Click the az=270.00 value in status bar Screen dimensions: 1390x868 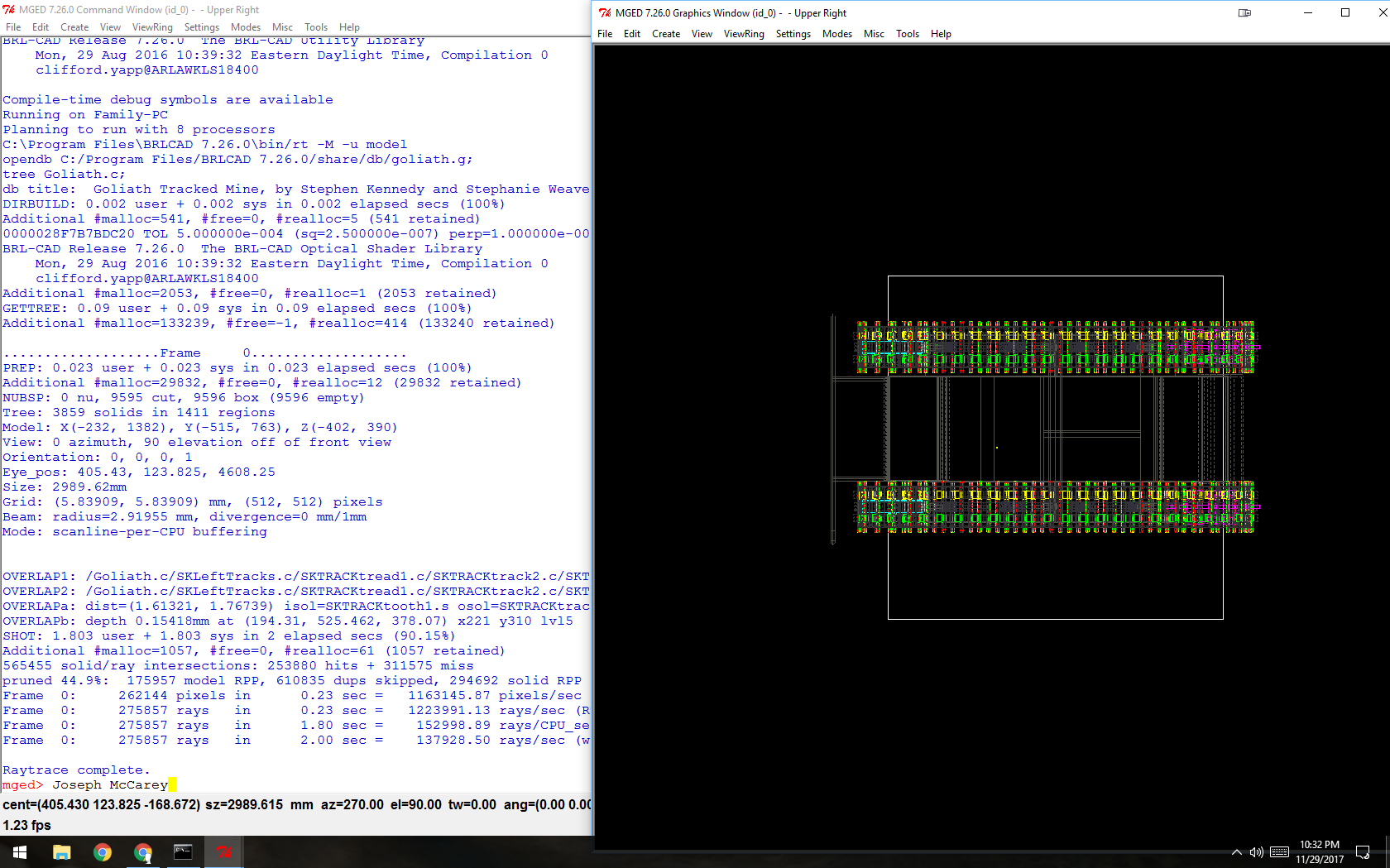(352, 804)
